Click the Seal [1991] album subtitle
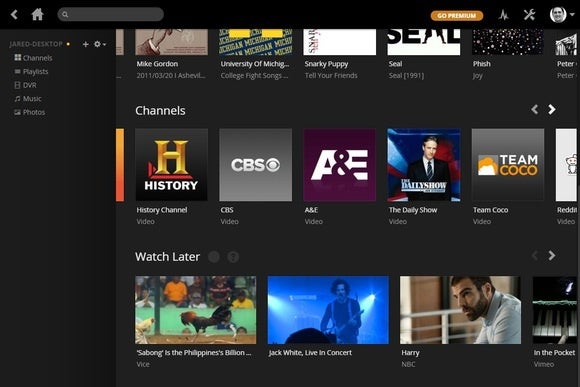580x387 pixels. pos(406,75)
